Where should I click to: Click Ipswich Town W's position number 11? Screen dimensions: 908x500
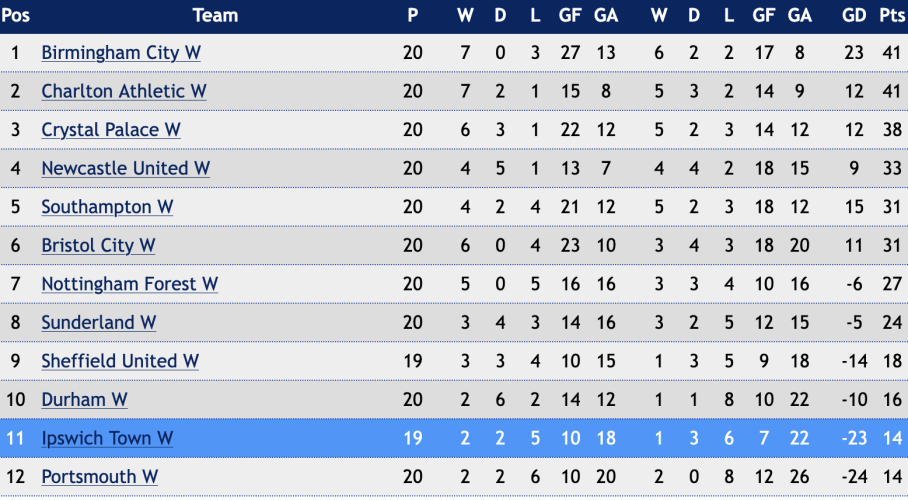[15, 438]
